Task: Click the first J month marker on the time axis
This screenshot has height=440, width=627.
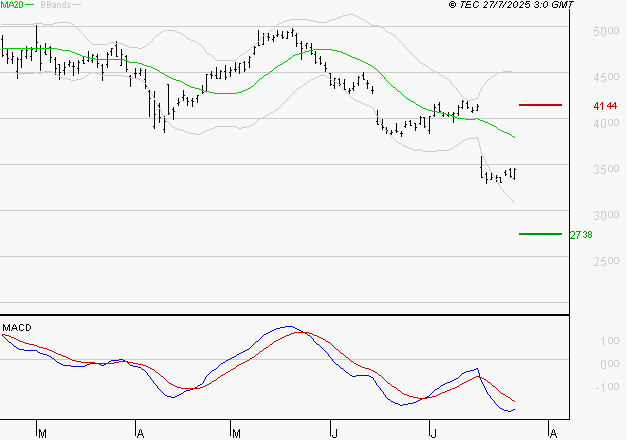Action: [334, 433]
